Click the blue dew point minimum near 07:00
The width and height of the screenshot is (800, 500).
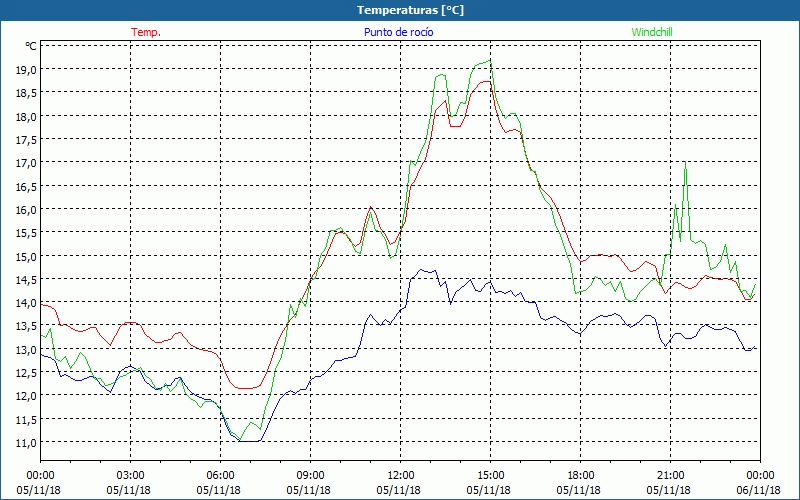[x=250, y=441]
